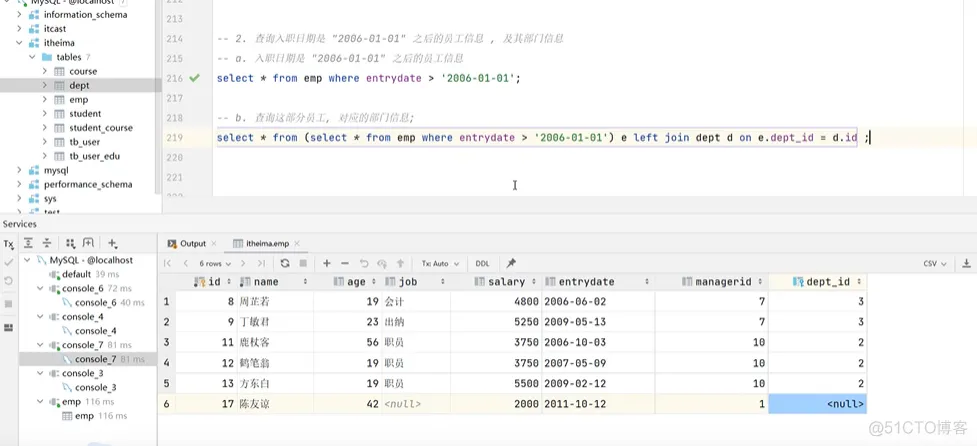The height and width of the screenshot is (446, 977).
Task: Click Preview pending changes icon
Action: point(382,263)
